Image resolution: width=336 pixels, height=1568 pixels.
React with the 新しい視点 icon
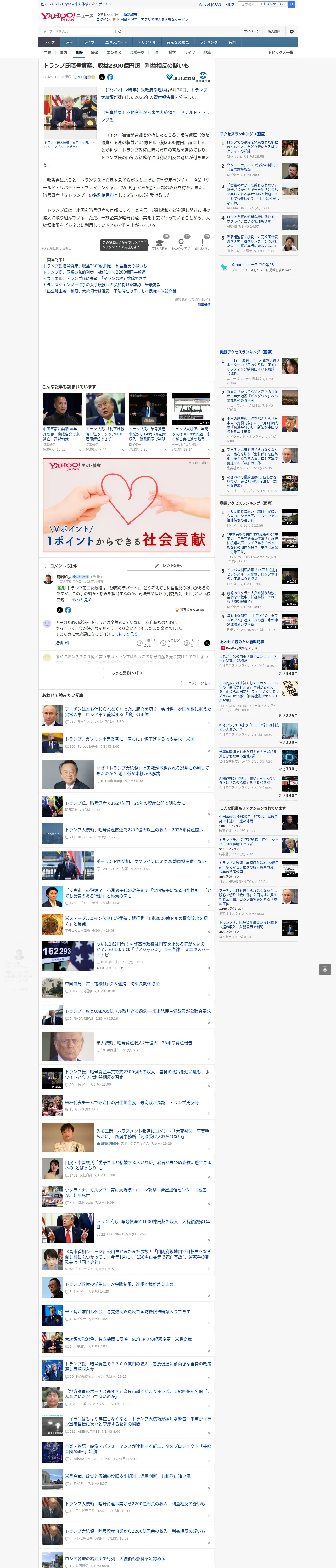203,243
